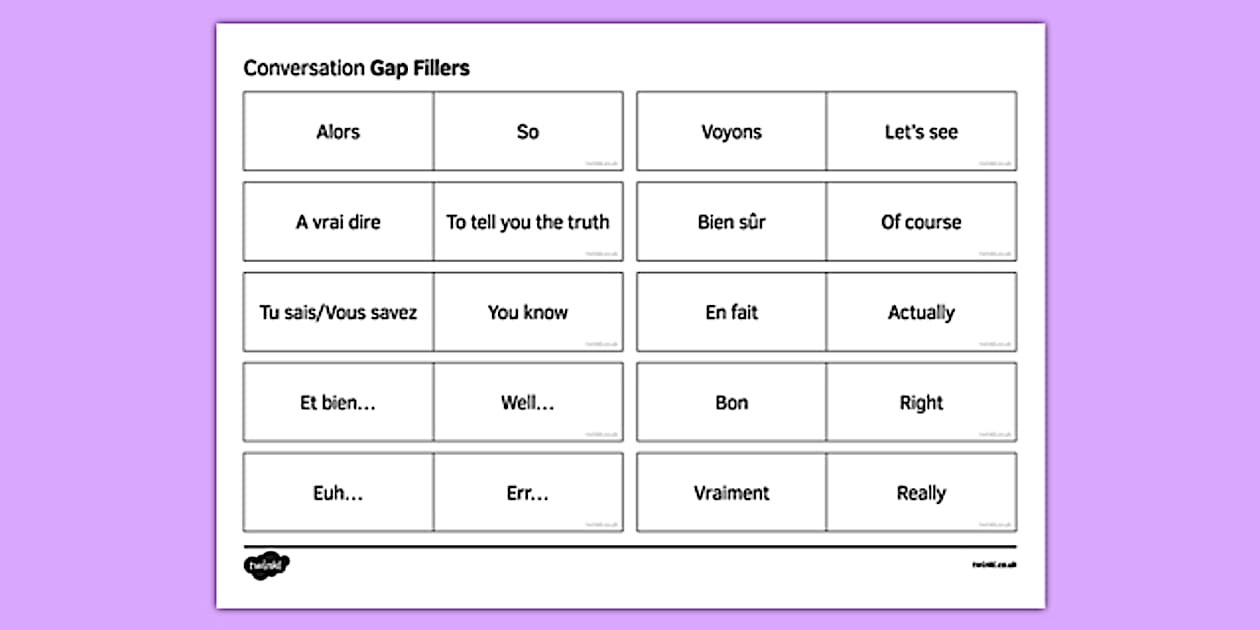Click the Conversation Gap Fillers title

click(x=356, y=68)
